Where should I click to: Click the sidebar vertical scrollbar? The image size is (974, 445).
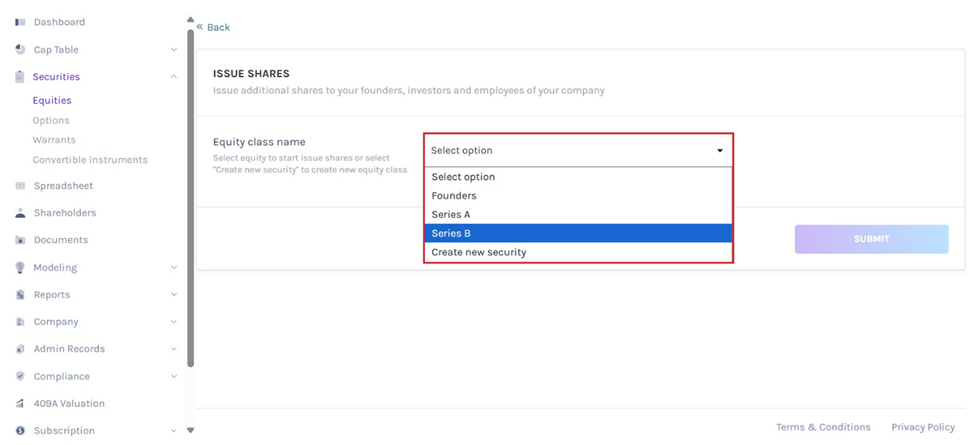pyautogui.click(x=190, y=200)
